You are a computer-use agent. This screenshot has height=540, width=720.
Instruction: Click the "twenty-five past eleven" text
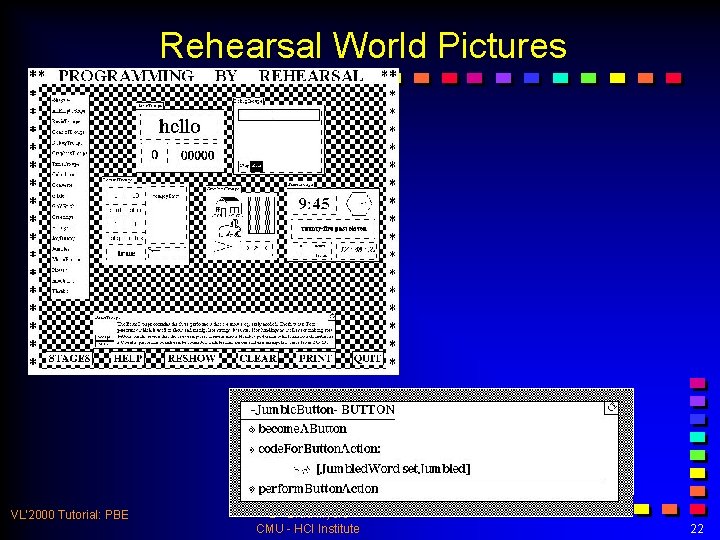coord(334,228)
